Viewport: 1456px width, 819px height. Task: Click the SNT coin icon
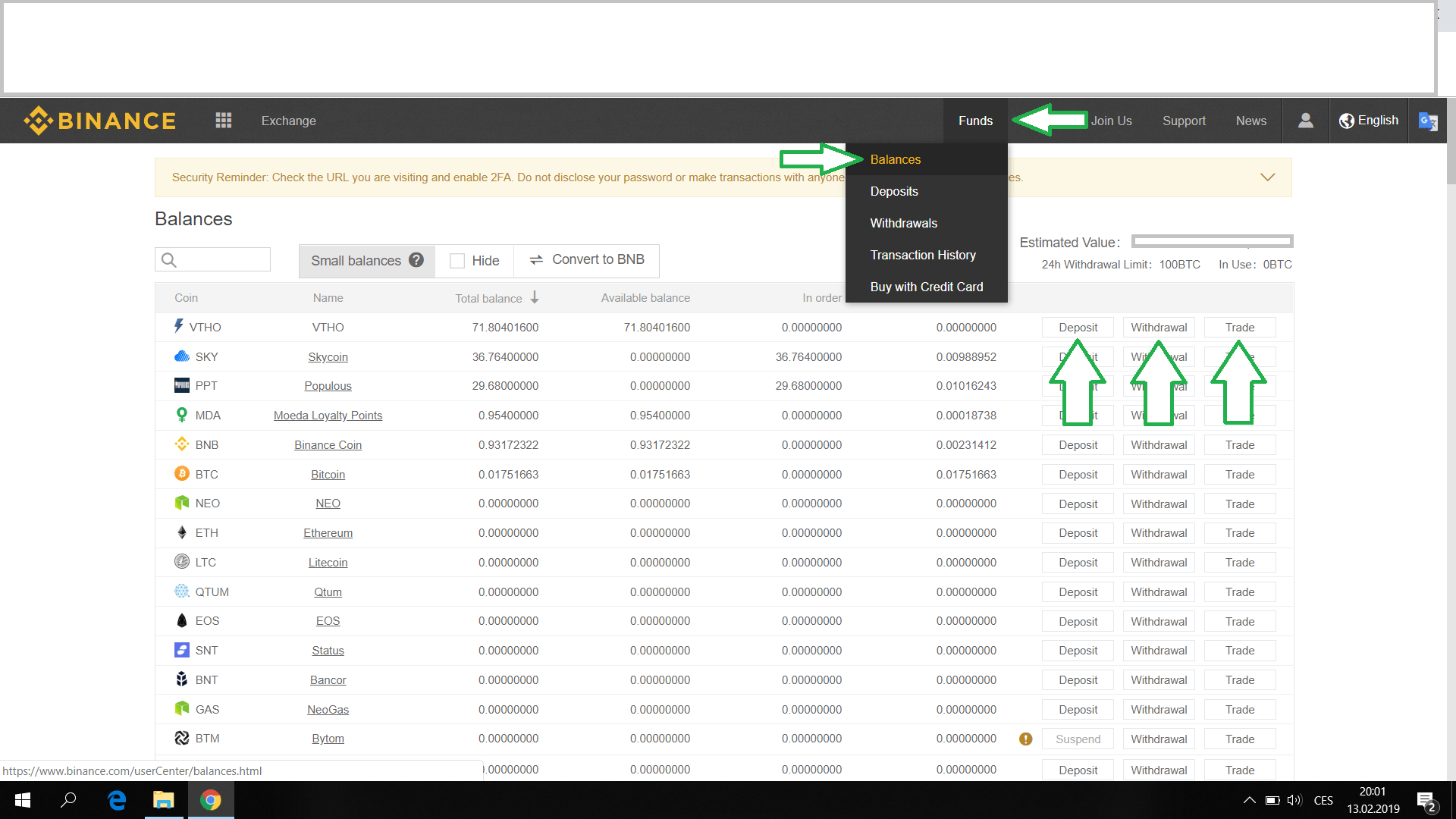point(182,650)
